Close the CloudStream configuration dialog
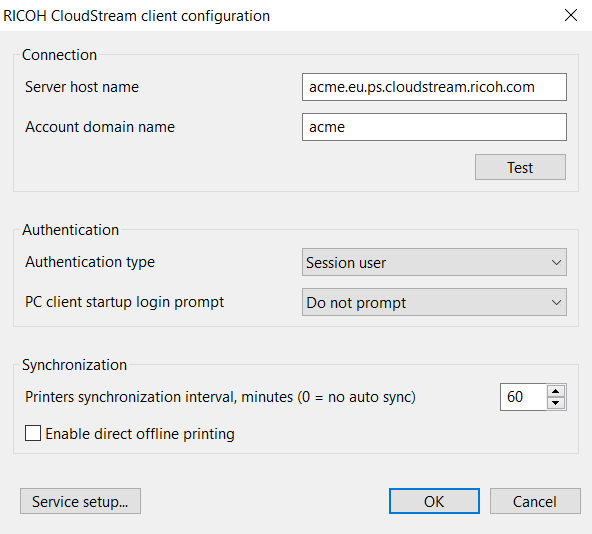Image resolution: width=592 pixels, height=534 pixels. (570, 15)
